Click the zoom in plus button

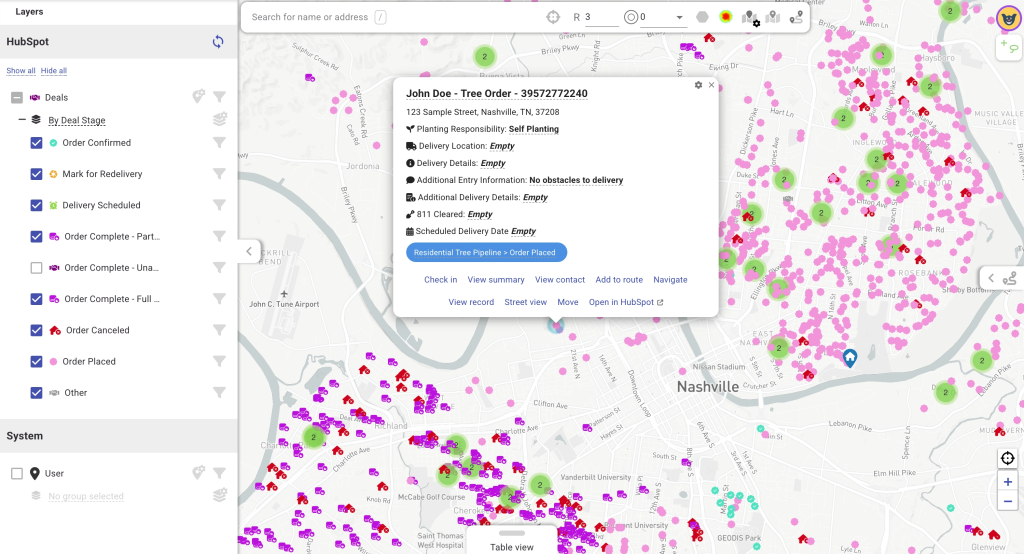(x=1008, y=482)
